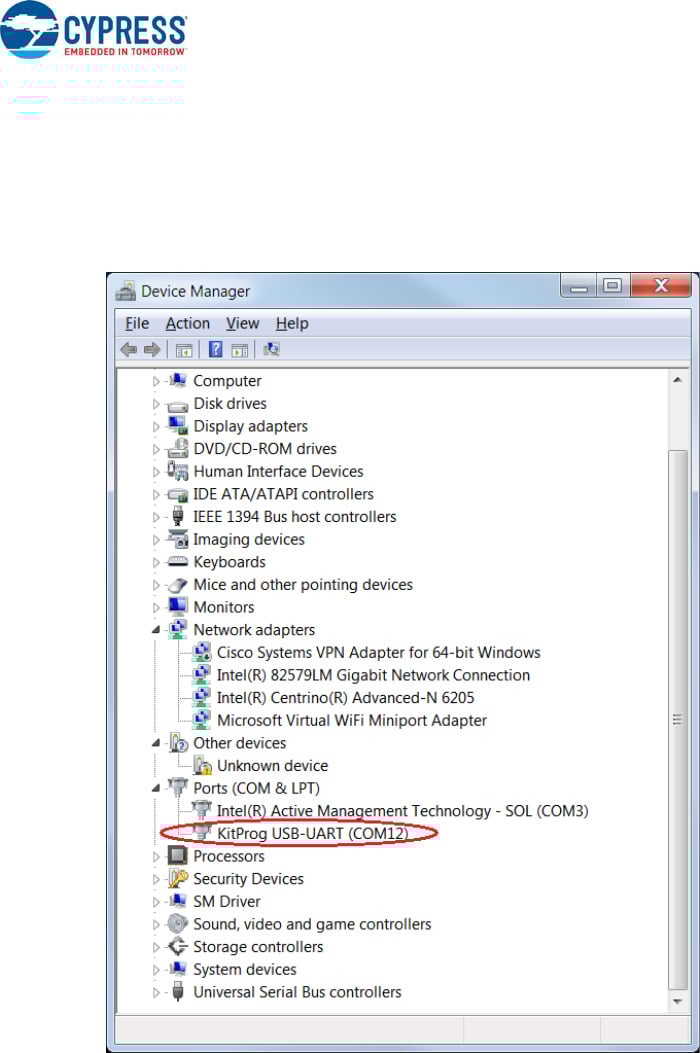Click the Back arrow toolbar icon
The image size is (700, 1053).
(x=128, y=350)
